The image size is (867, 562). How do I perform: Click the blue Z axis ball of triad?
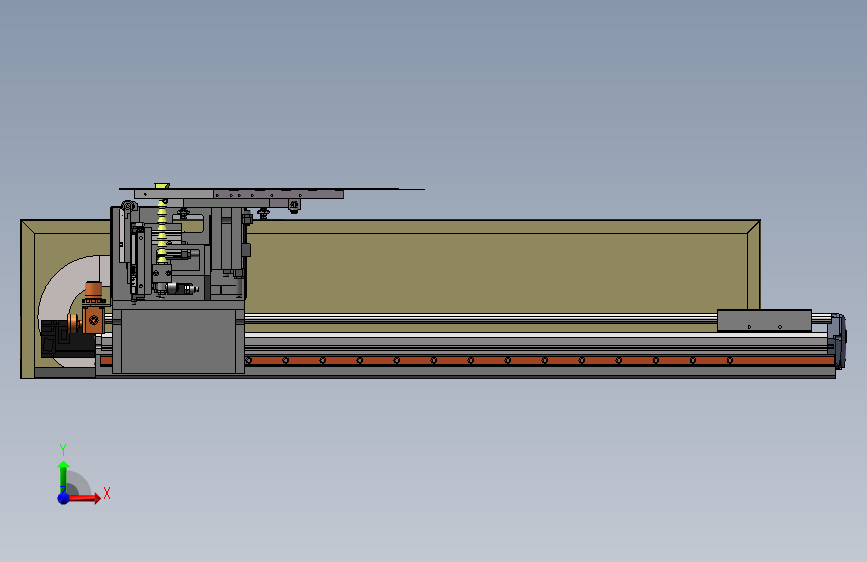pyautogui.click(x=63, y=498)
